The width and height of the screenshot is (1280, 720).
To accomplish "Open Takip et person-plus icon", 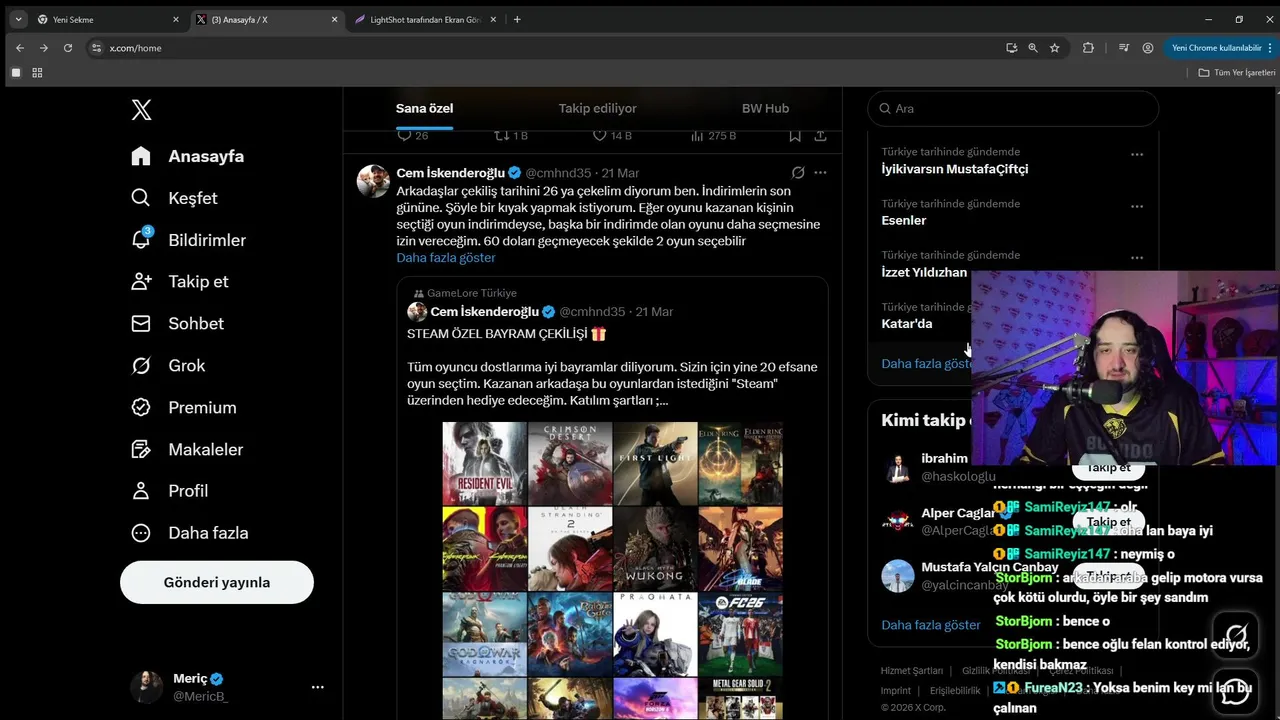I will coord(141,281).
